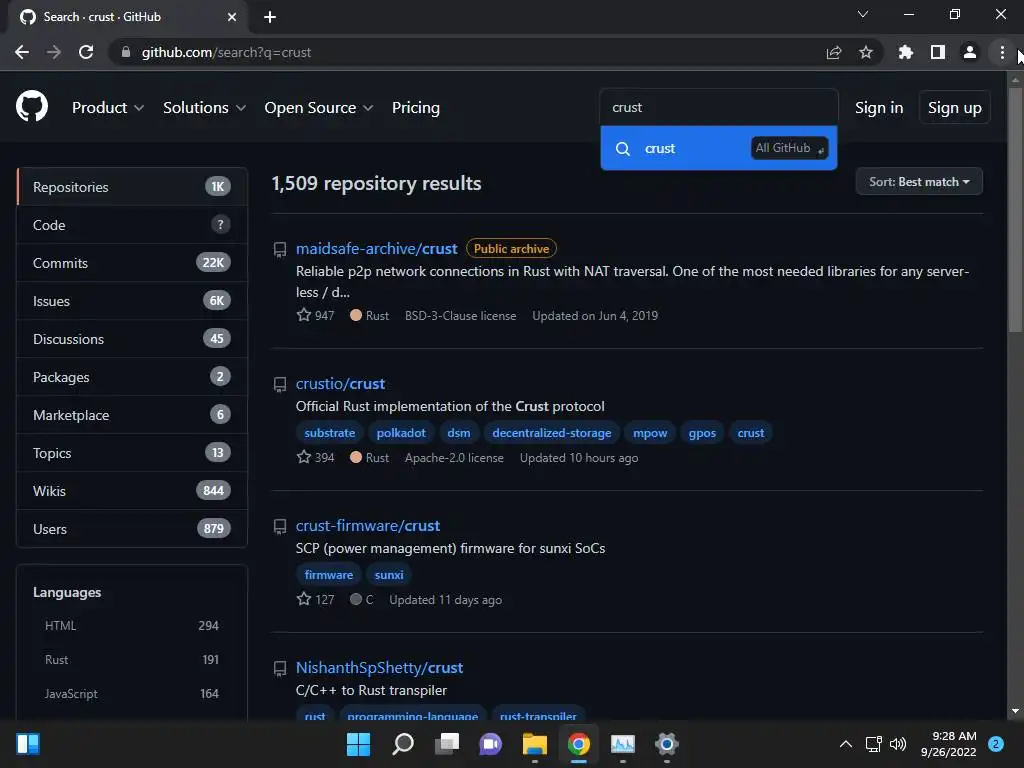This screenshot has height=768, width=1024.
Task: Expand the Product menu
Action: coord(108,108)
